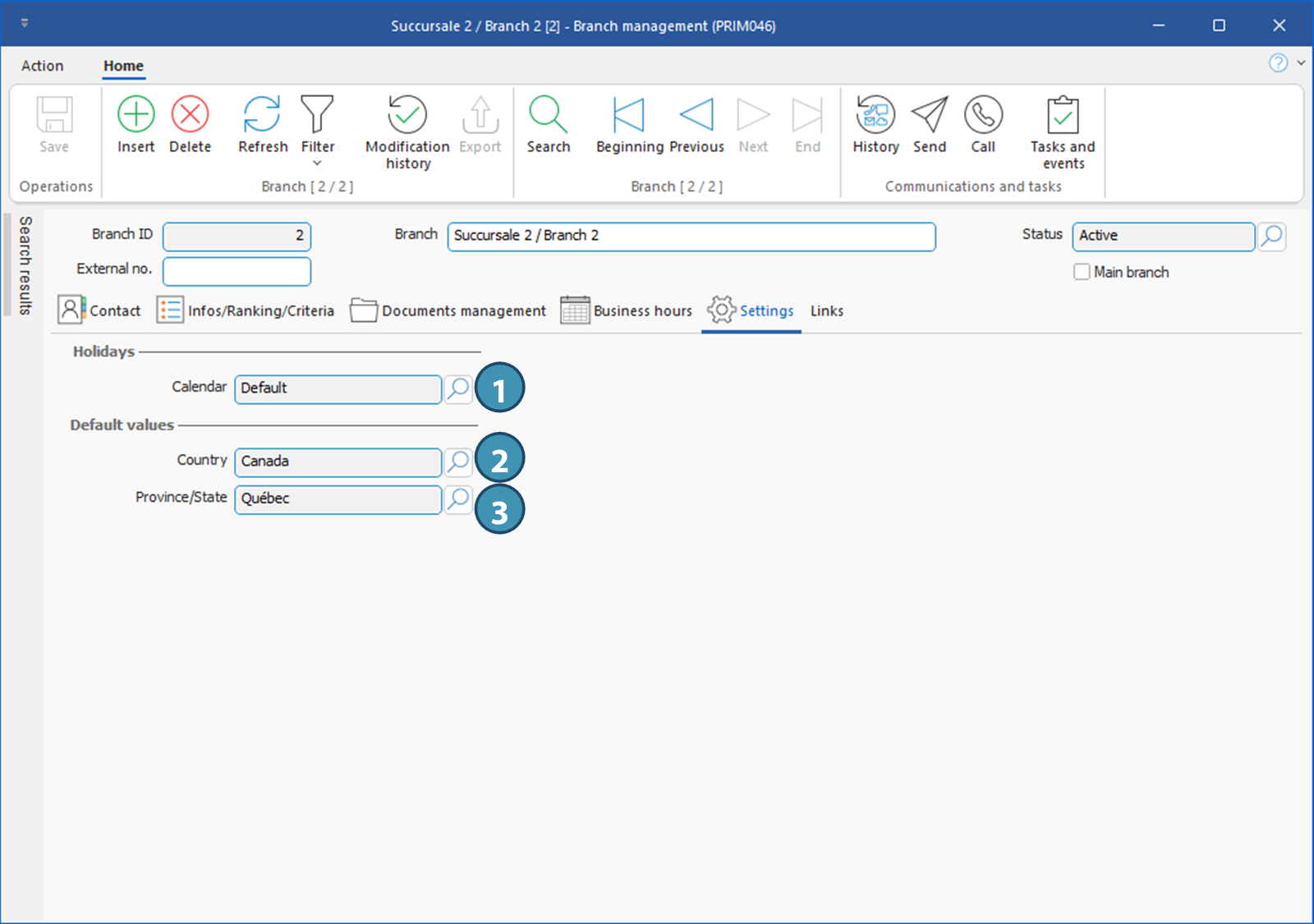Go to Previous branch record

[x=696, y=115]
